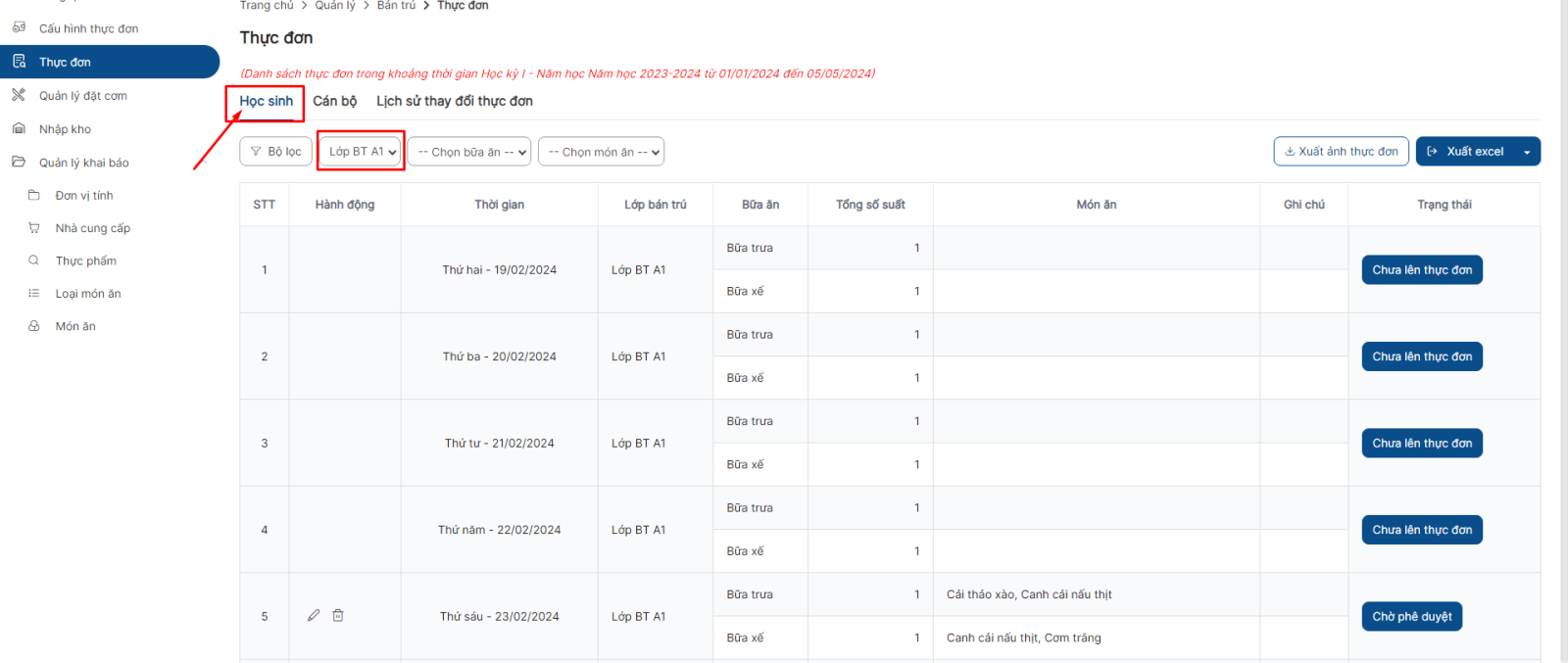Open Lịch sử thay đổi thực đơn tab
The width and height of the screenshot is (1568, 663).
(454, 101)
